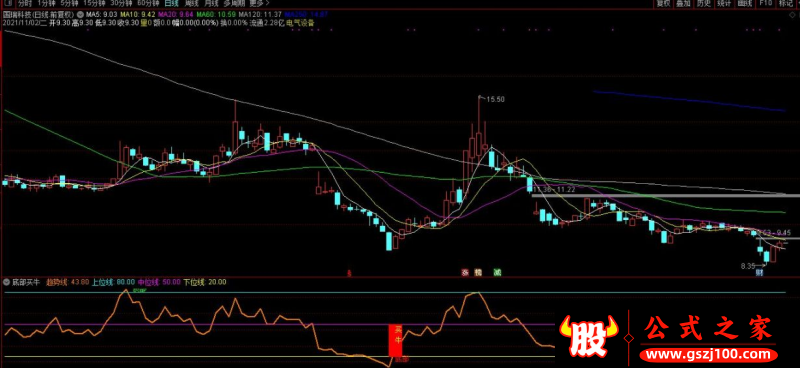Switch to the 分时 intraday view tab

[25, 4]
